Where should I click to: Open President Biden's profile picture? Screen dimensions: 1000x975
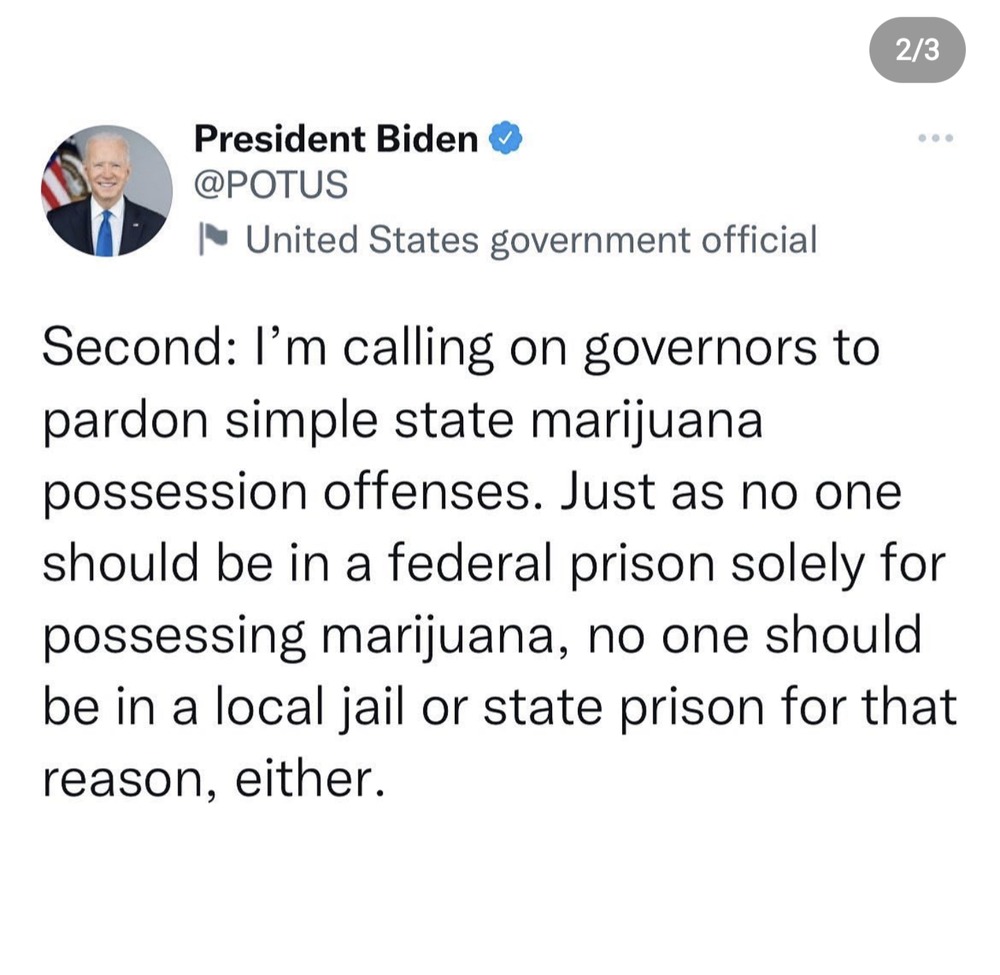106,190
